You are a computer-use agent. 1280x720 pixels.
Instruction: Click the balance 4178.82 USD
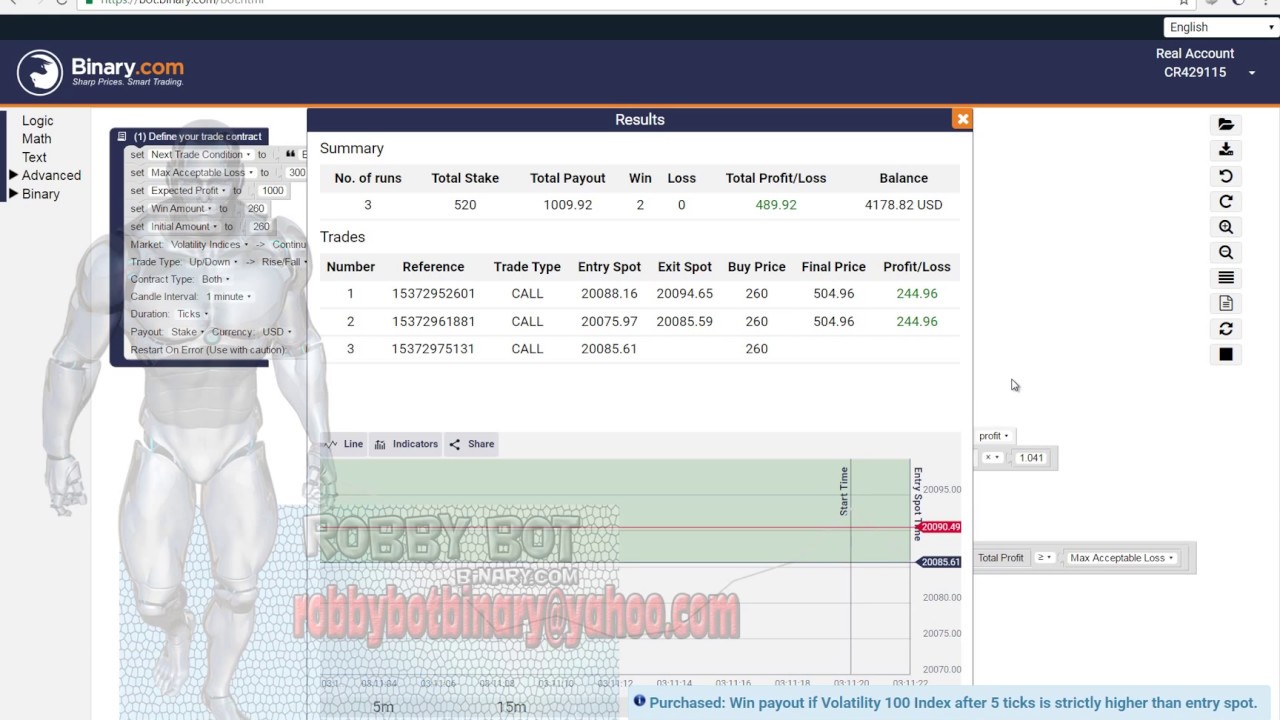[x=903, y=205]
